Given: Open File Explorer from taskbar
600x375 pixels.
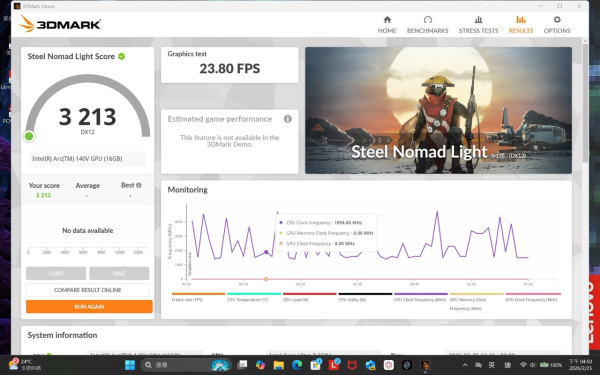Looking at the screenshot, I should 279,365.
